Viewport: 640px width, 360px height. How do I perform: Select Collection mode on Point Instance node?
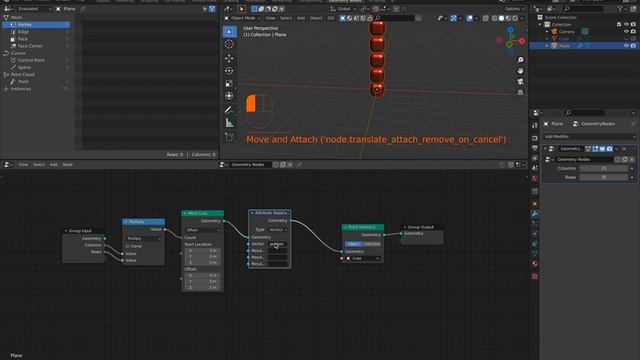(x=371, y=244)
